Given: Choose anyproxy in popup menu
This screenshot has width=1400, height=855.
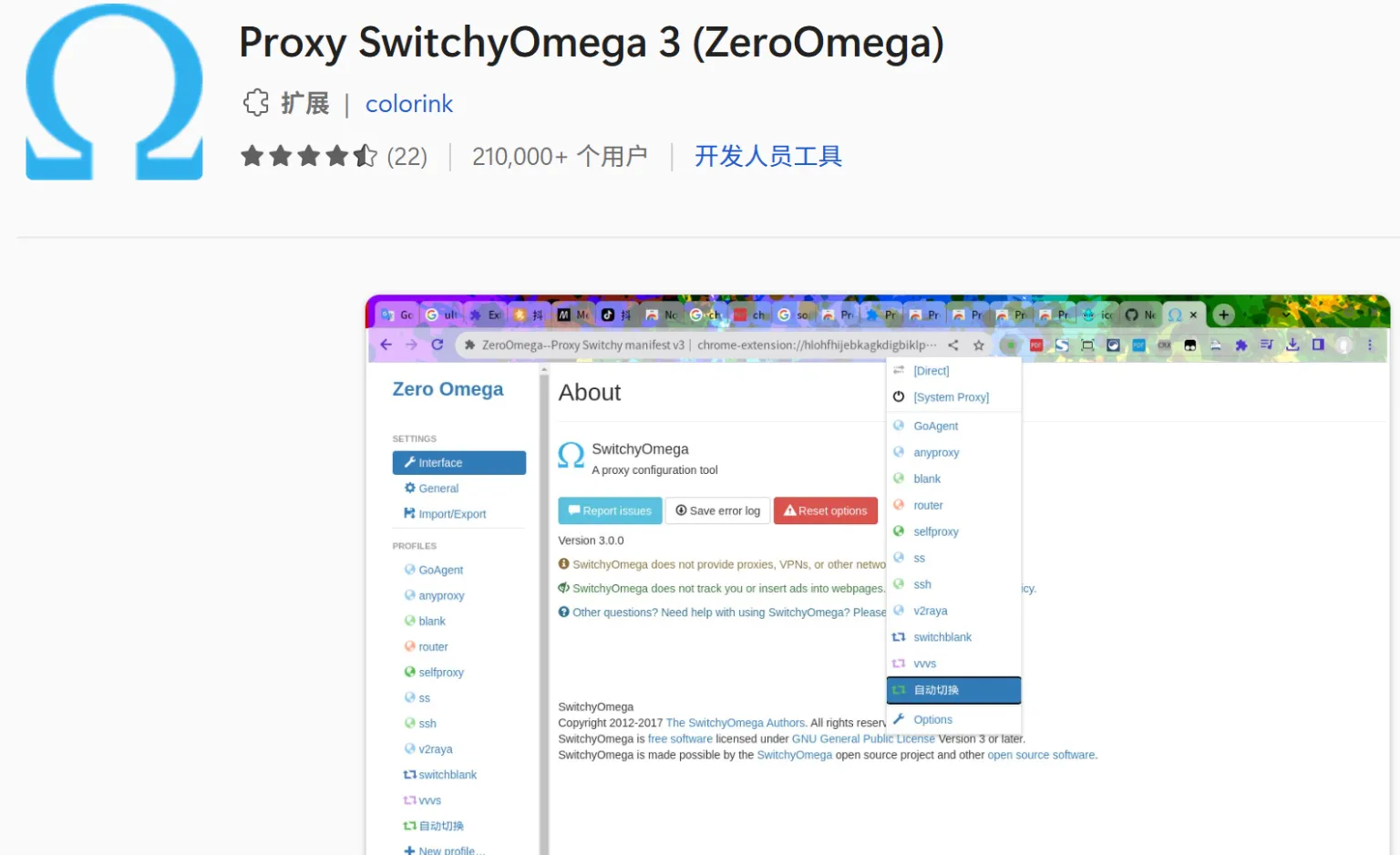Looking at the screenshot, I should 953,452.
